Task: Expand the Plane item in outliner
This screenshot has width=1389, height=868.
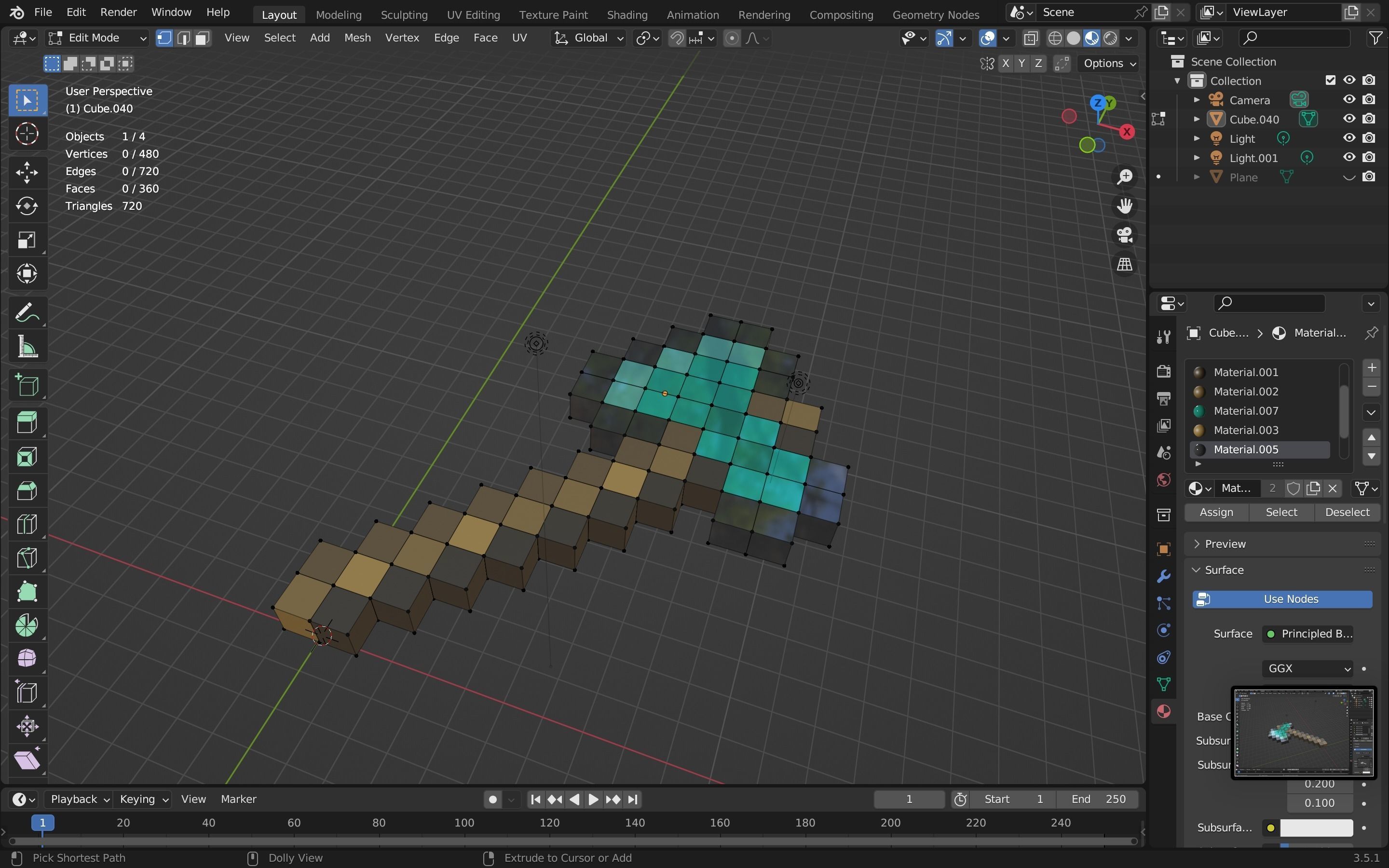Action: click(1197, 177)
